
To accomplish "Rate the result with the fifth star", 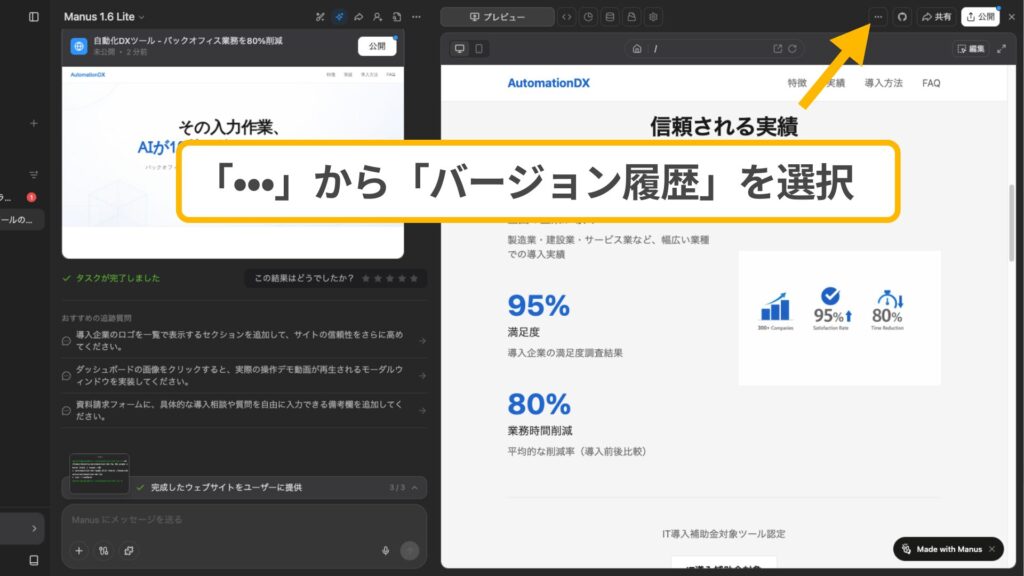I will [x=413, y=279].
